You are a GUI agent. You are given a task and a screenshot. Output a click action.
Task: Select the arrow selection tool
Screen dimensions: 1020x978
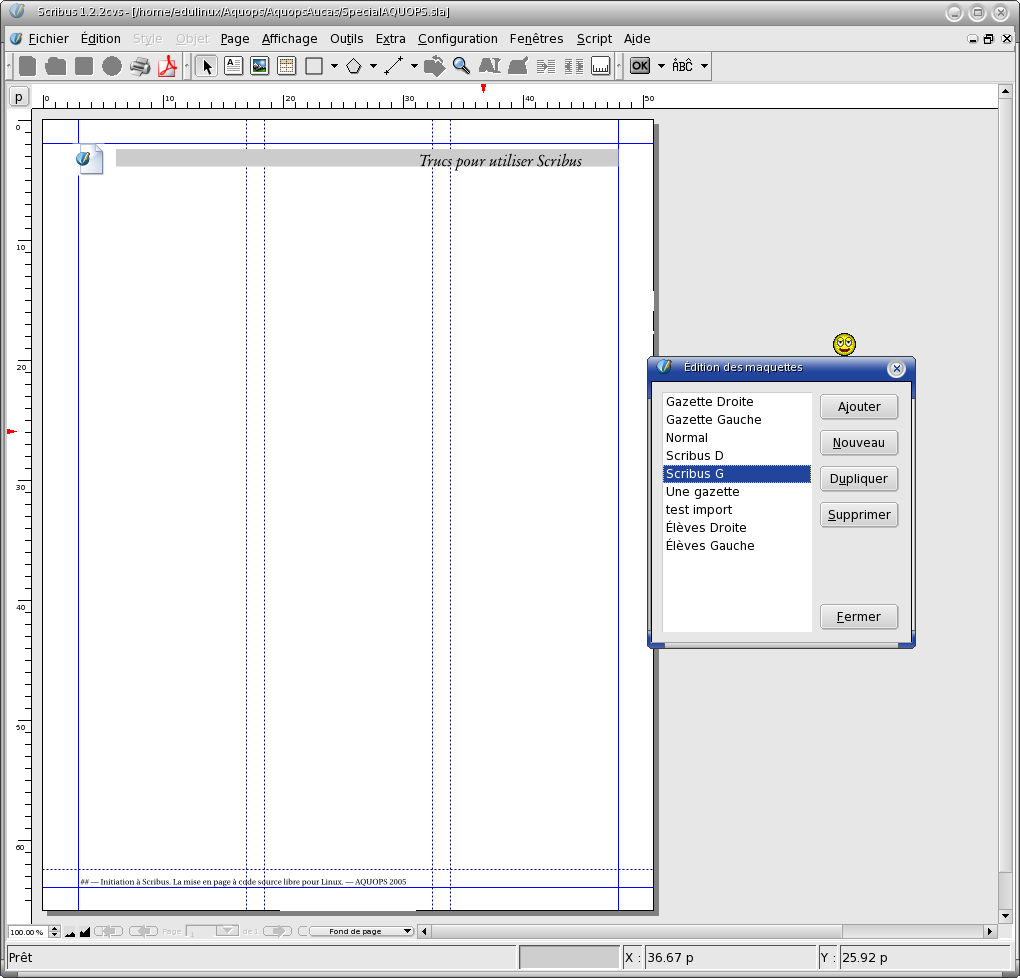pyautogui.click(x=207, y=66)
